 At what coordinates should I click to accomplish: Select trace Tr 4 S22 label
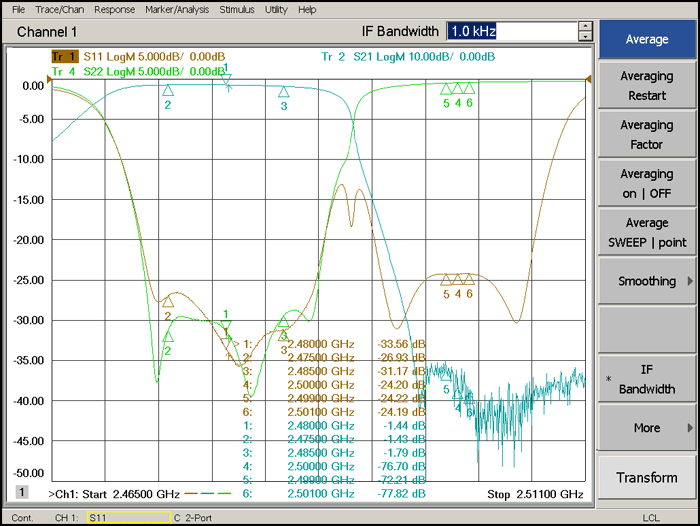(138, 71)
